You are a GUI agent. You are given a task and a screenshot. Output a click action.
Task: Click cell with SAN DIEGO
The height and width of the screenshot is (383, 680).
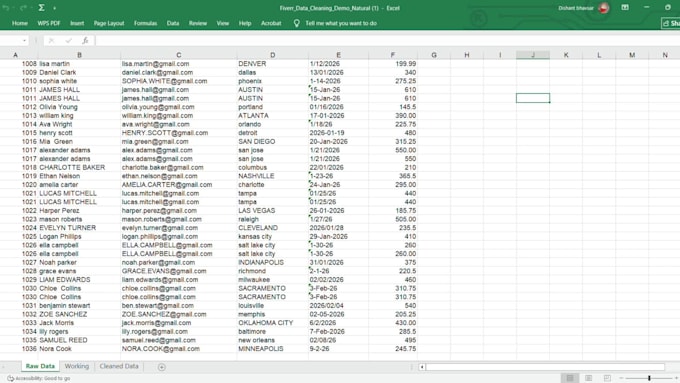(272, 141)
